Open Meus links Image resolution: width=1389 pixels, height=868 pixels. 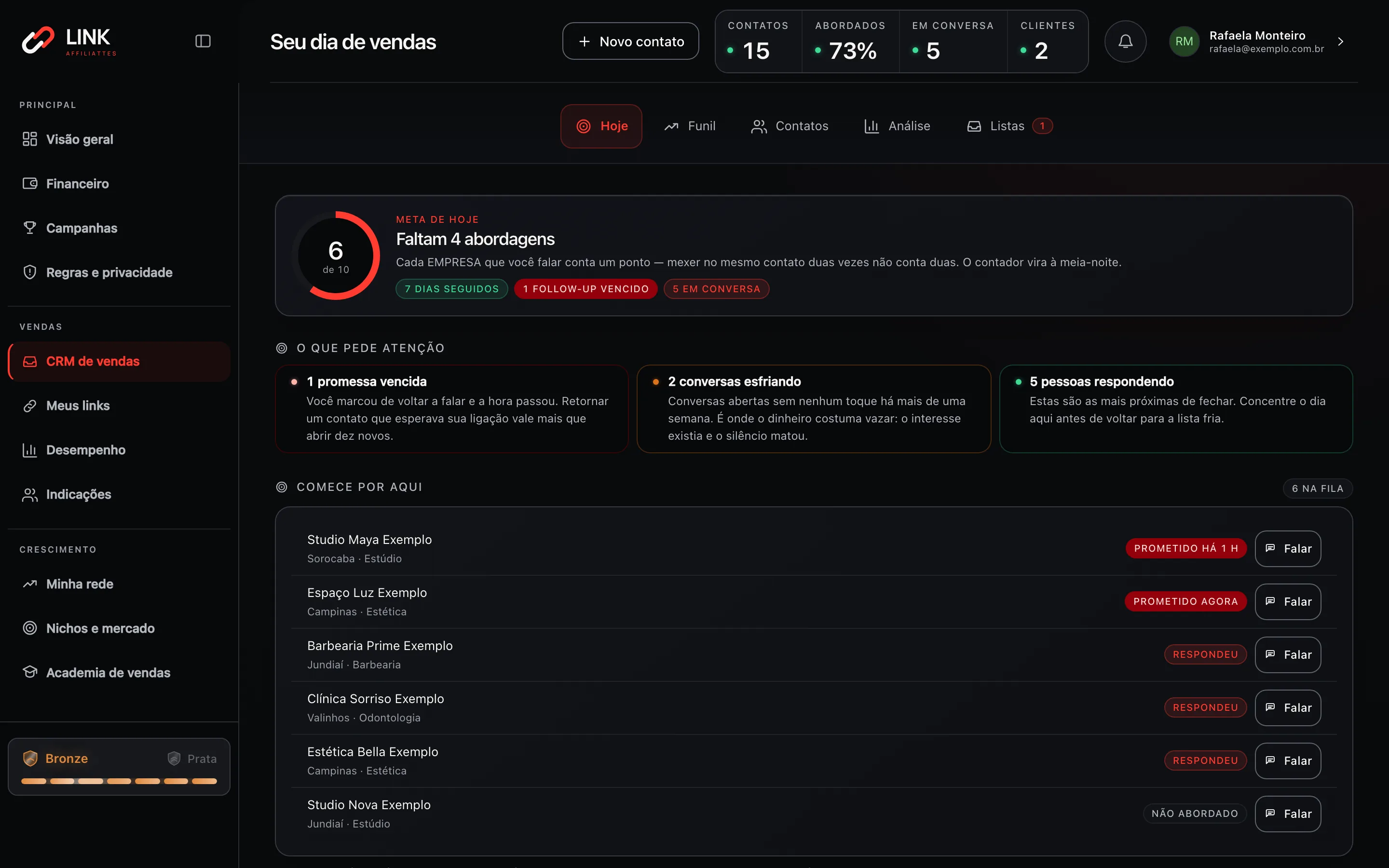pyautogui.click(x=120, y=405)
